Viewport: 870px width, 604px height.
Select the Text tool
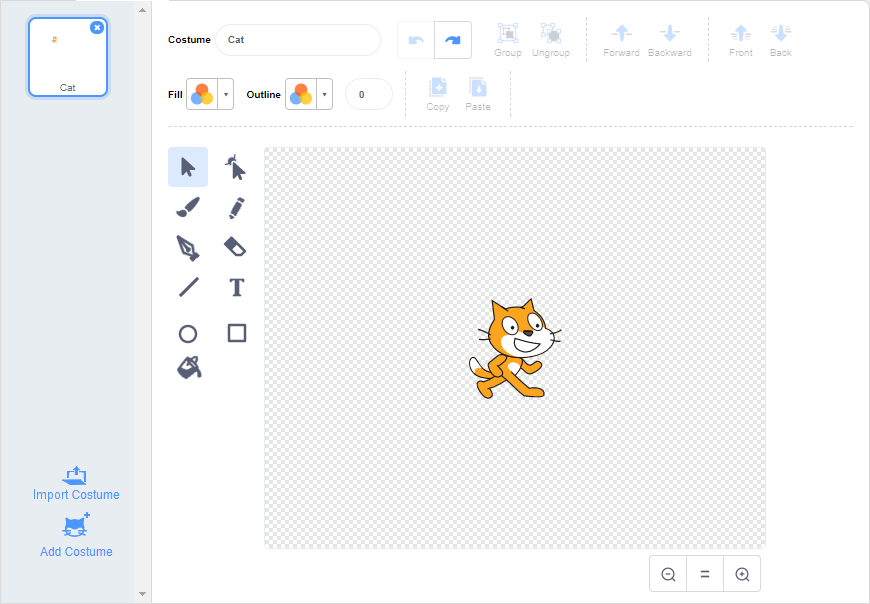click(x=236, y=287)
